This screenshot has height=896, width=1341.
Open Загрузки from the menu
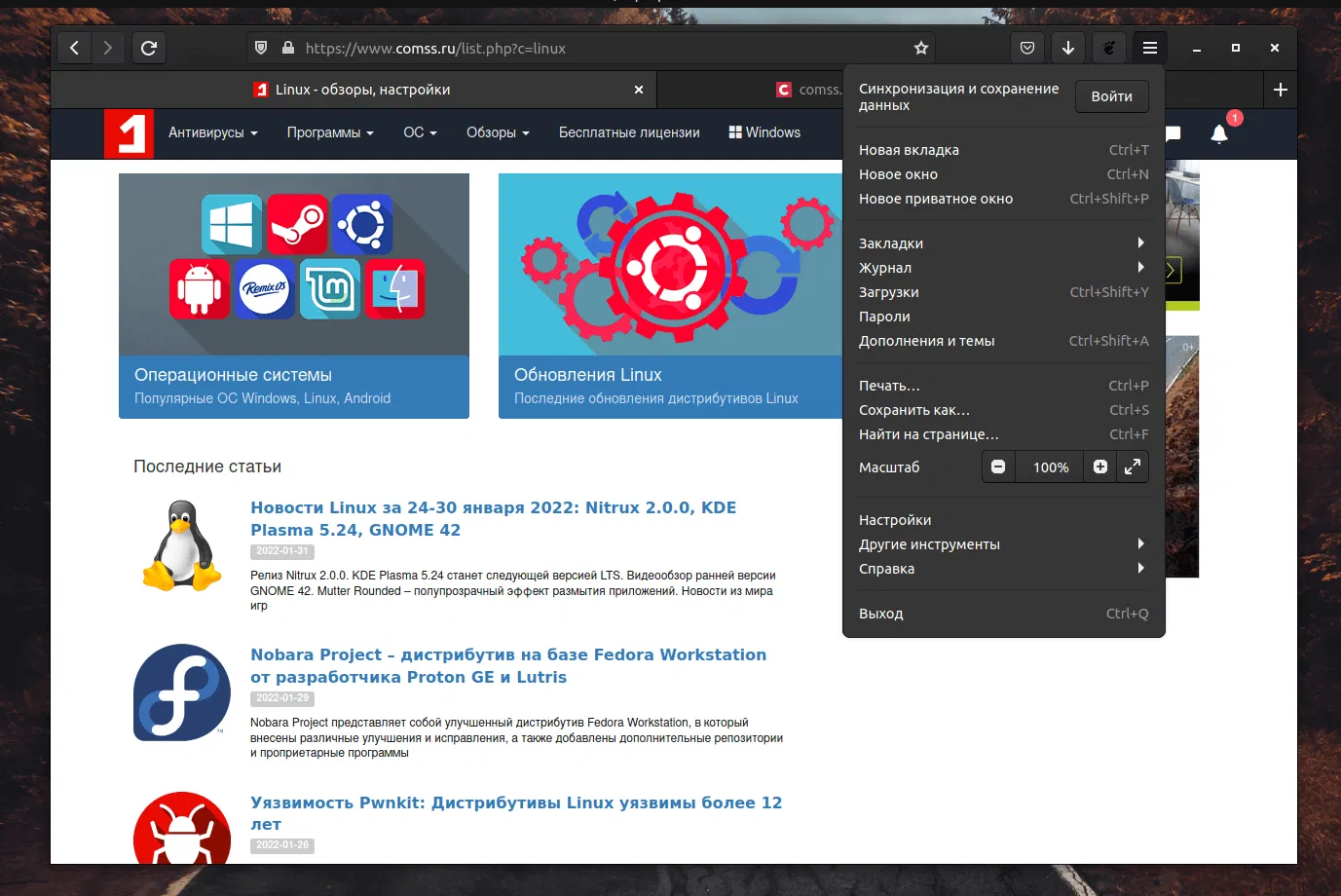(x=1003, y=292)
